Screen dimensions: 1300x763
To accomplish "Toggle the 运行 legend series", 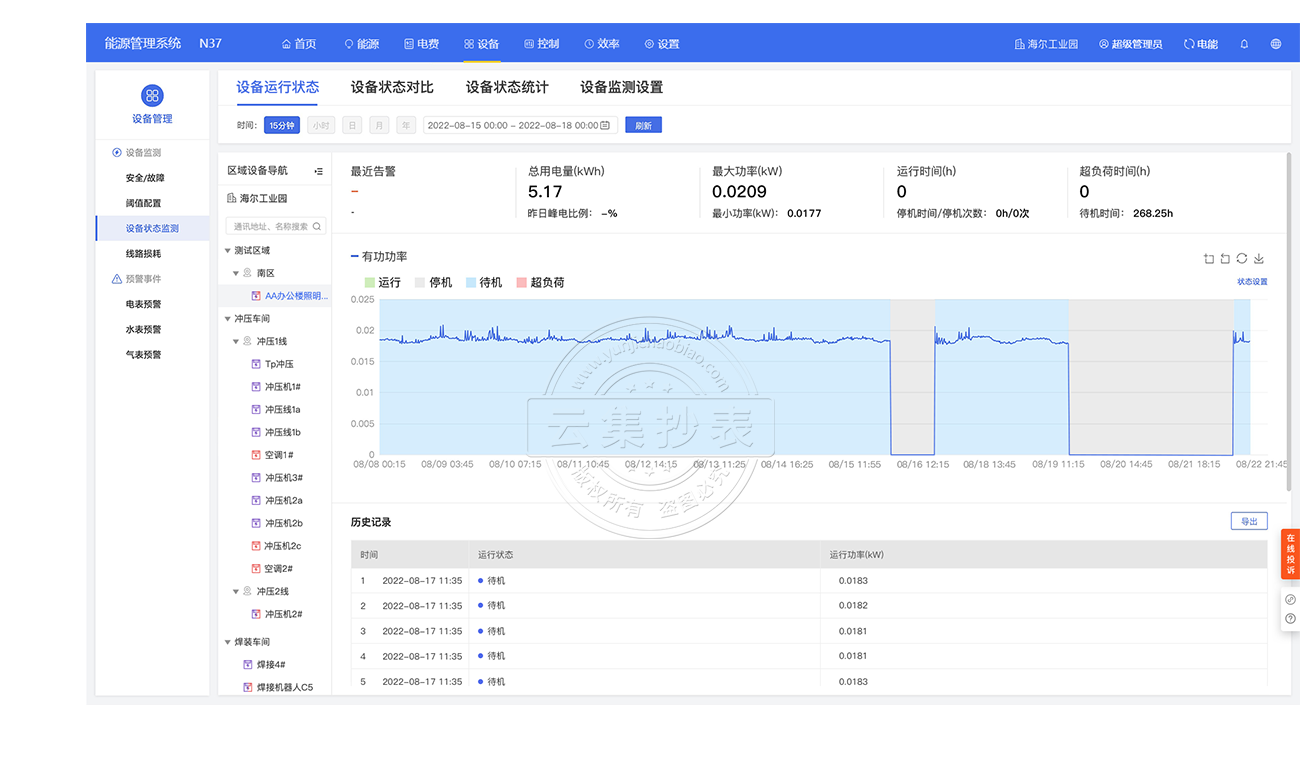I will point(382,283).
